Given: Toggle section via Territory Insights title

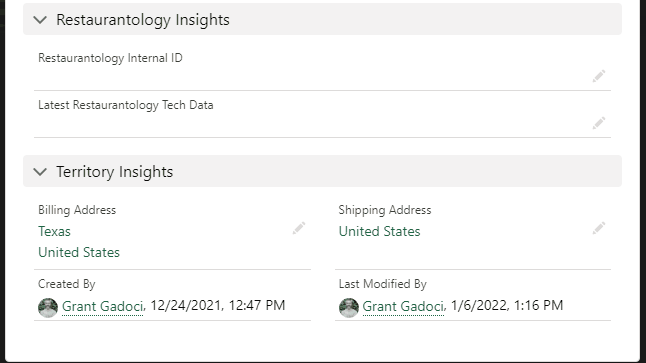Looking at the screenshot, I should 115,172.
